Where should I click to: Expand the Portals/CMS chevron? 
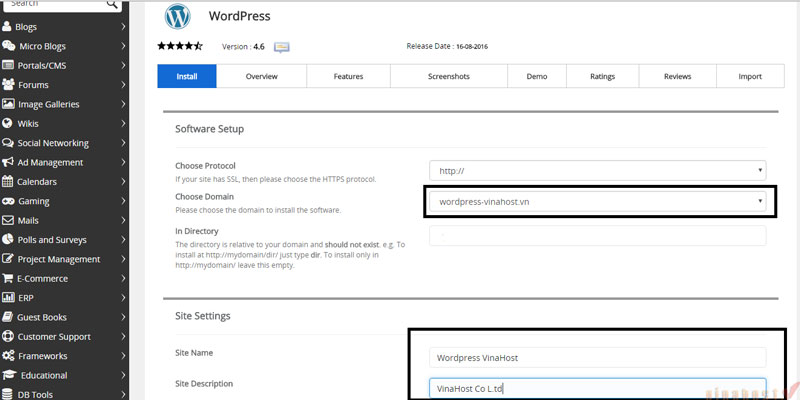[123, 65]
